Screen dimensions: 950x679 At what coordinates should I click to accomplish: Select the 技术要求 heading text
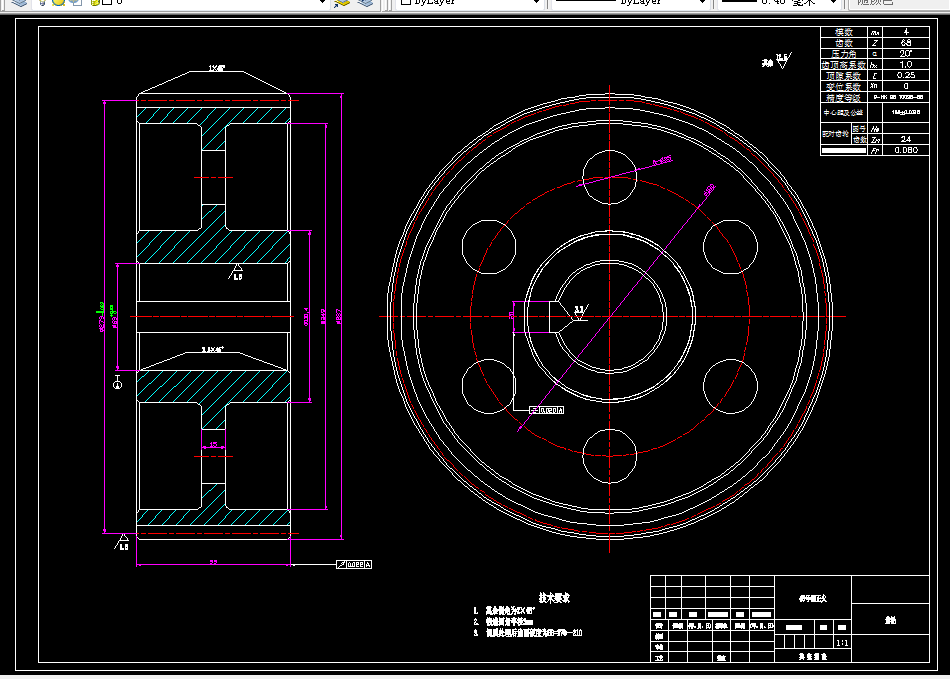(554, 598)
